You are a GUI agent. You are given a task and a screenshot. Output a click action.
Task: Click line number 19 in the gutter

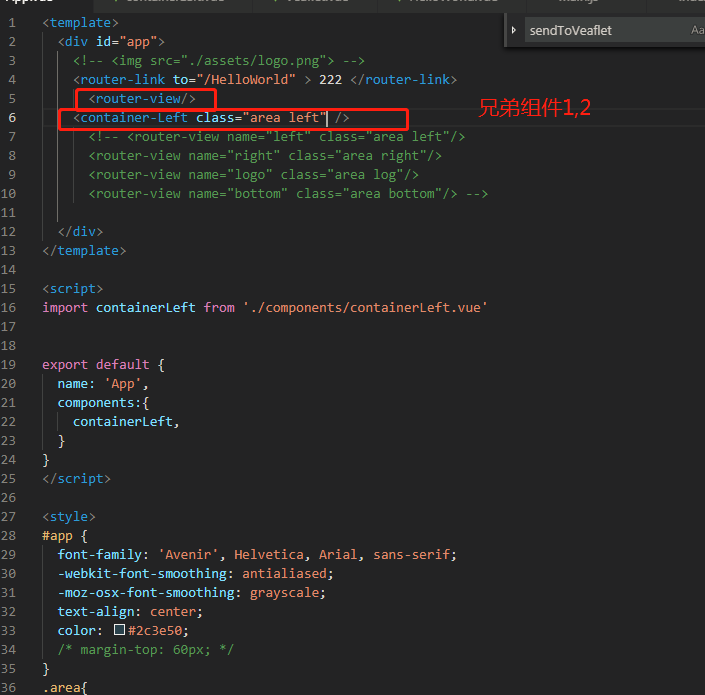coord(8,365)
